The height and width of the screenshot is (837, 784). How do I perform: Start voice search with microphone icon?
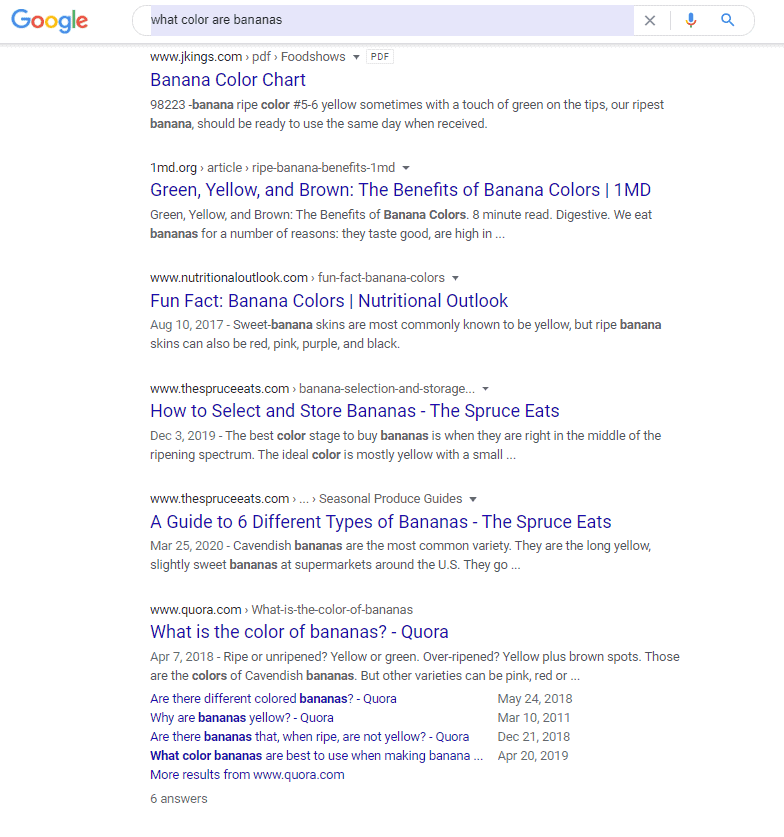(691, 20)
